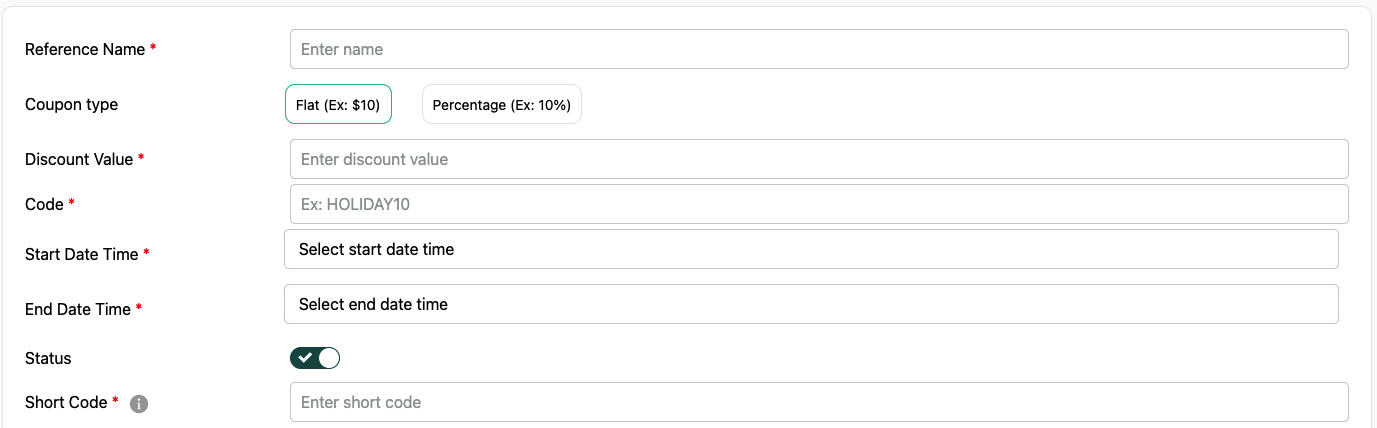This screenshot has width=1377, height=428.
Task: Click the Enter short code field
Action: (819, 402)
